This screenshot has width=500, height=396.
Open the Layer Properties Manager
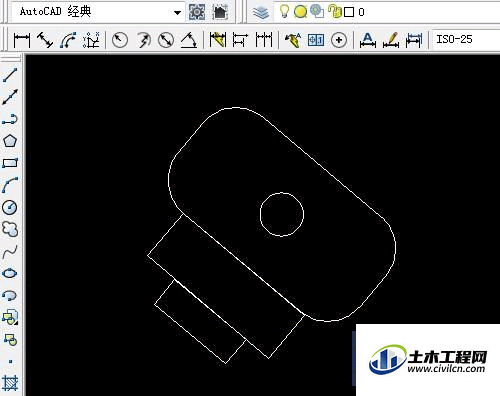(261, 12)
